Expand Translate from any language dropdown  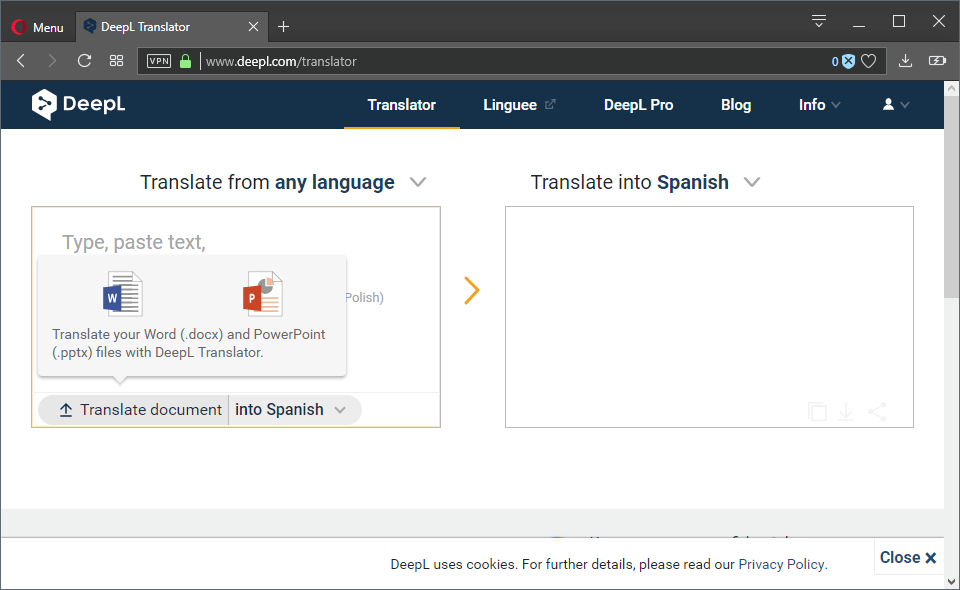tap(283, 182)
